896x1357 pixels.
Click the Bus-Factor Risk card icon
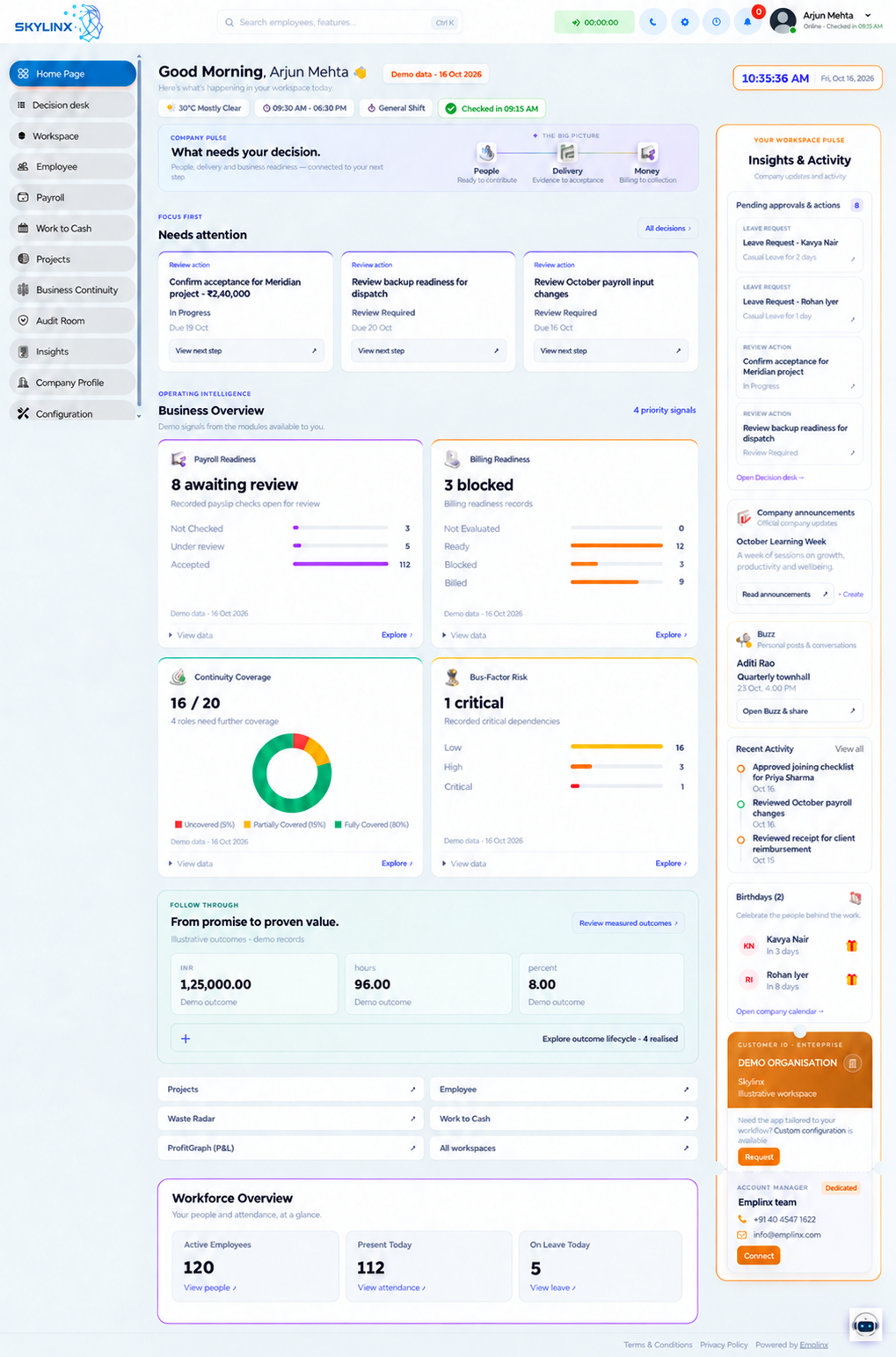click(452, 676)
